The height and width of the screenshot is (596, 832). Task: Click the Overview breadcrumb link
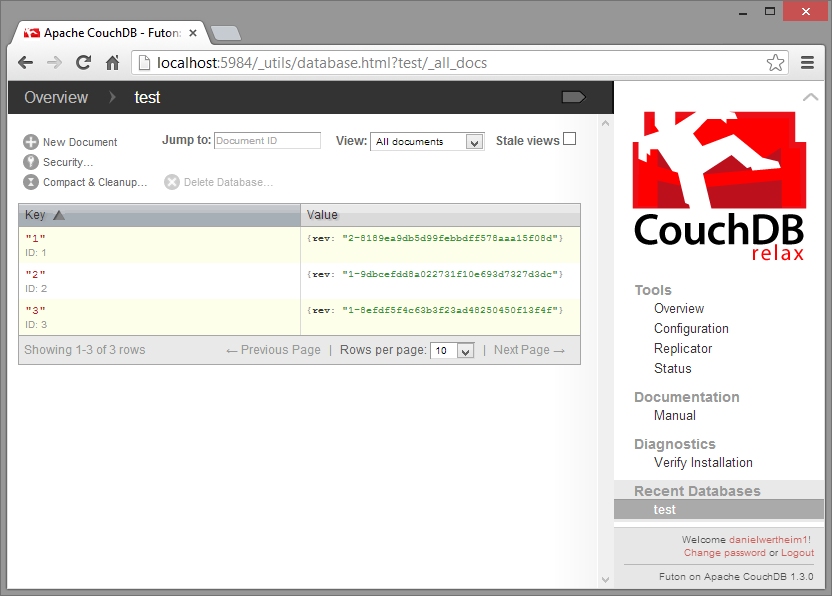(56, 98)
